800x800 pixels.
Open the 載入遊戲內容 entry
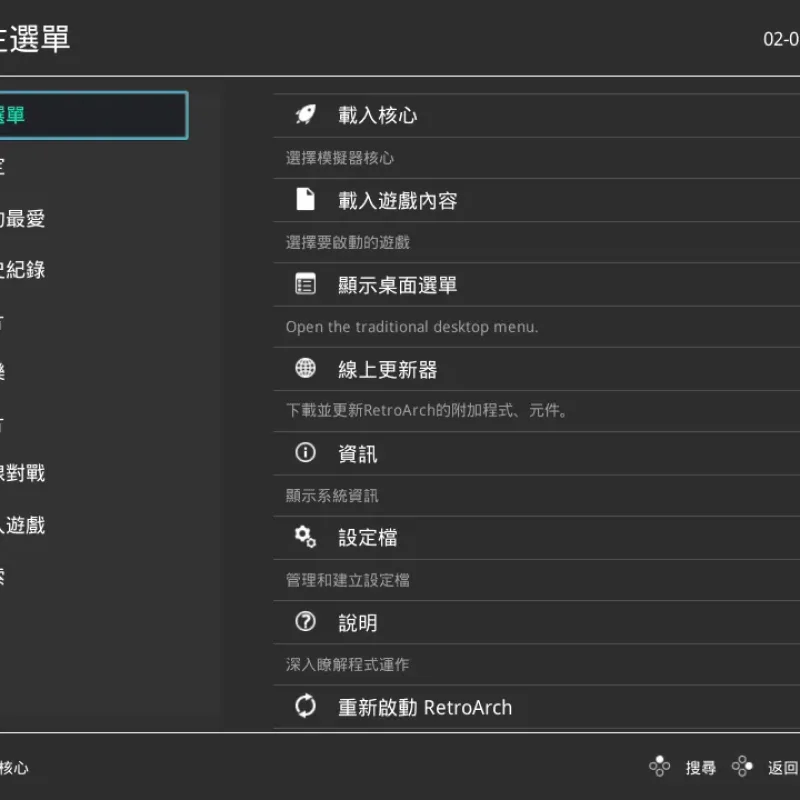[537, 200]
